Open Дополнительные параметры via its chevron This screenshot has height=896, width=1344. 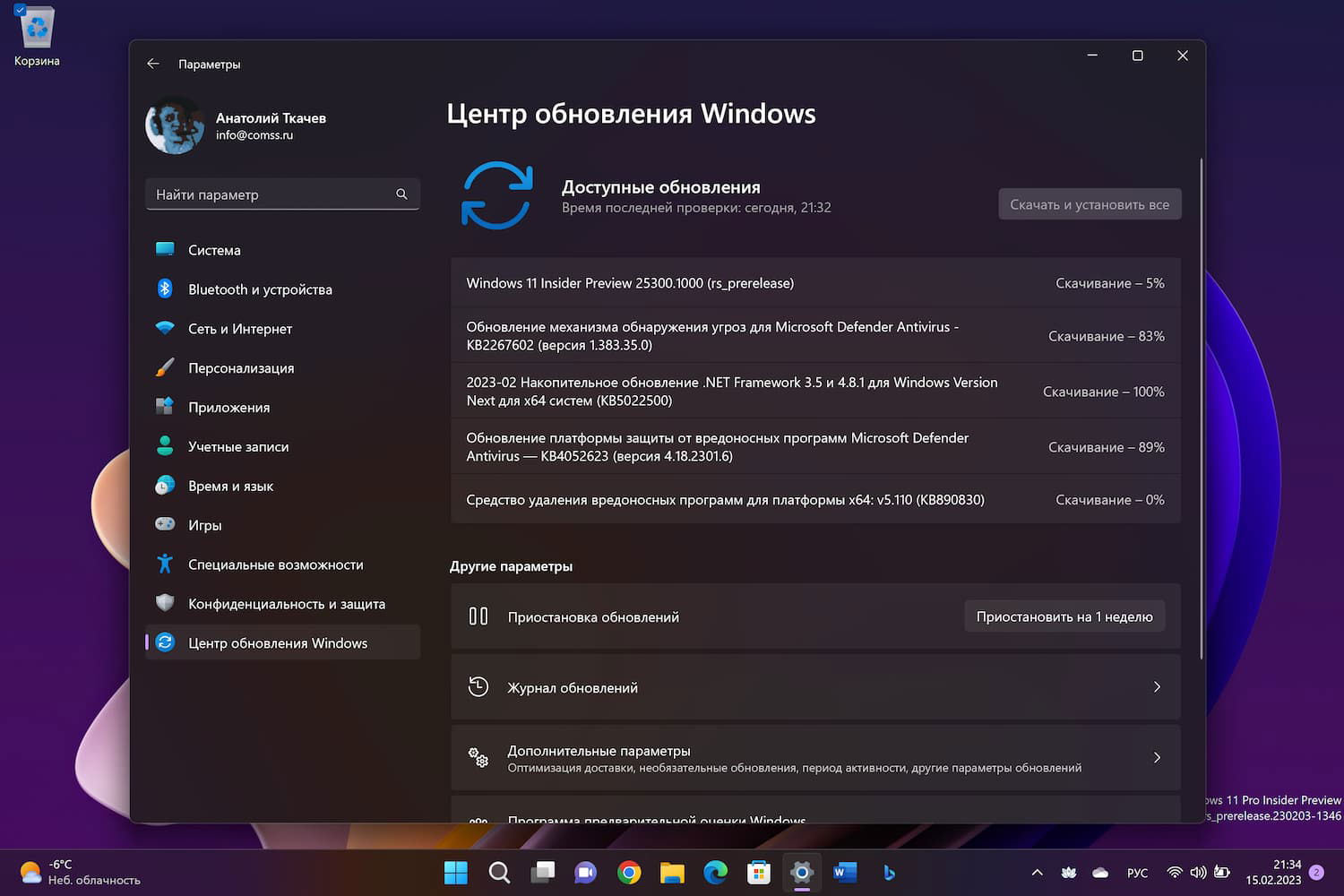(1157, 757)
